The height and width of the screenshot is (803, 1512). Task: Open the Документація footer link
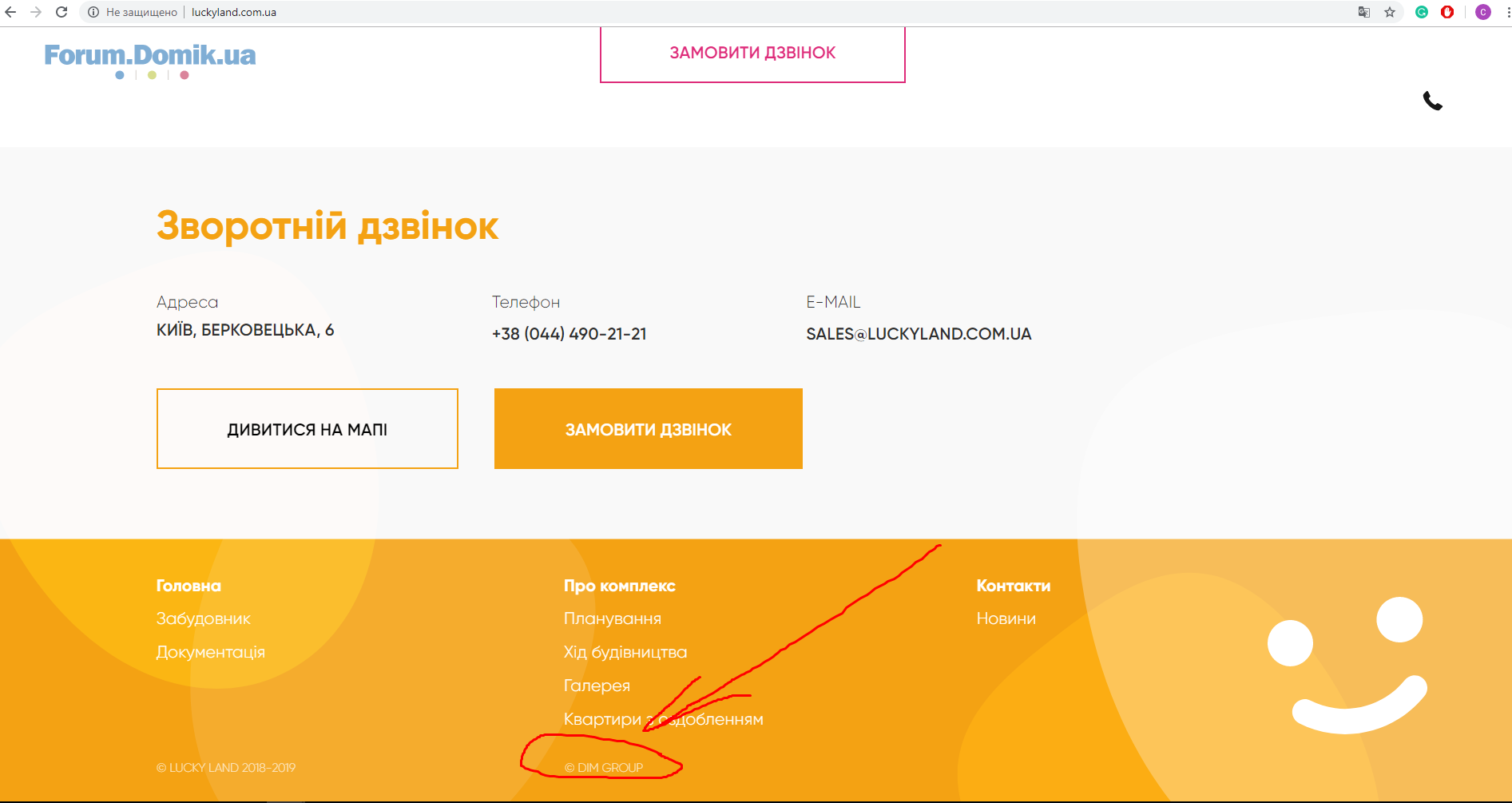tap(211, 652)
